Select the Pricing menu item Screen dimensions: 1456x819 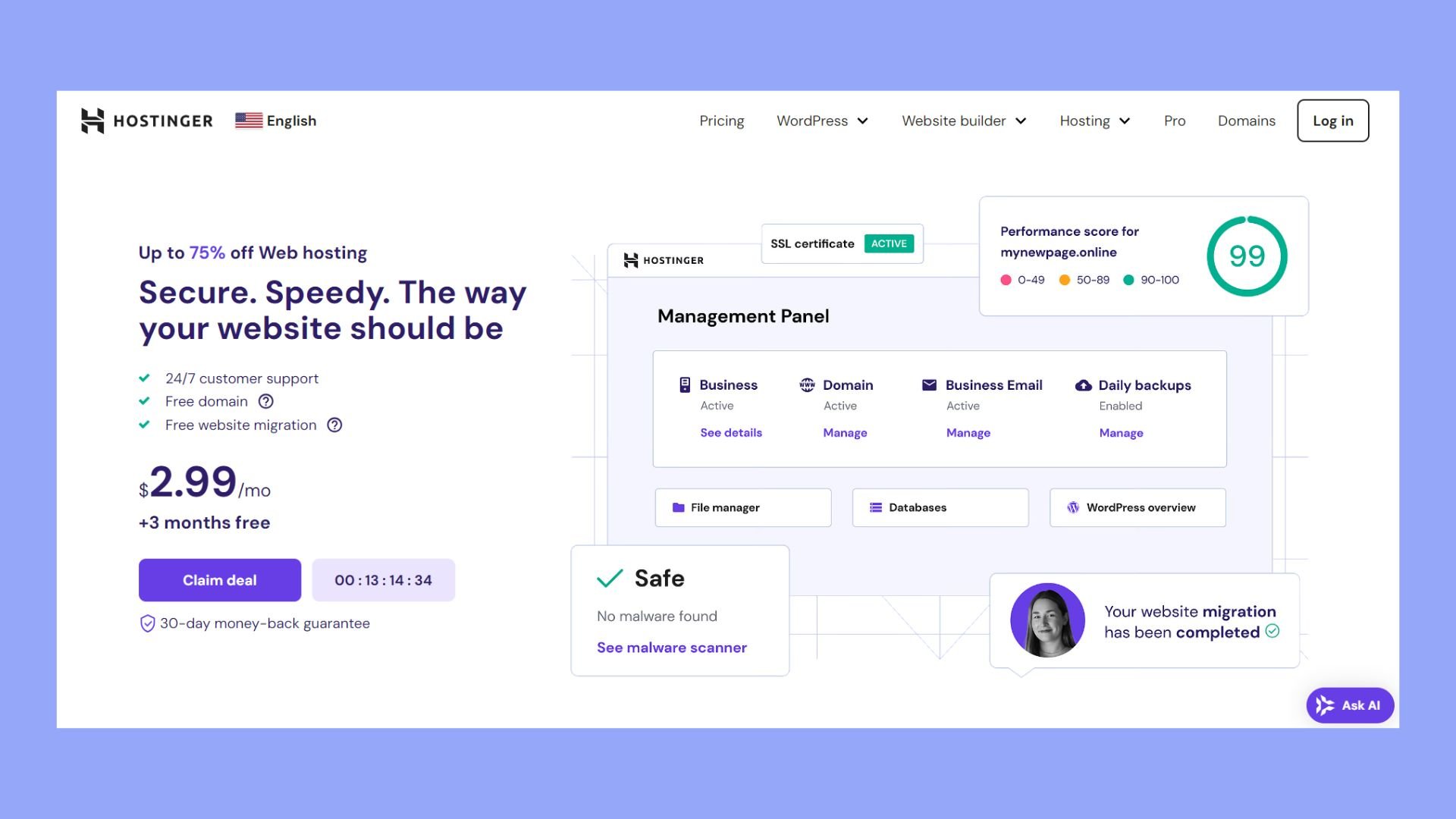[722, 120]
